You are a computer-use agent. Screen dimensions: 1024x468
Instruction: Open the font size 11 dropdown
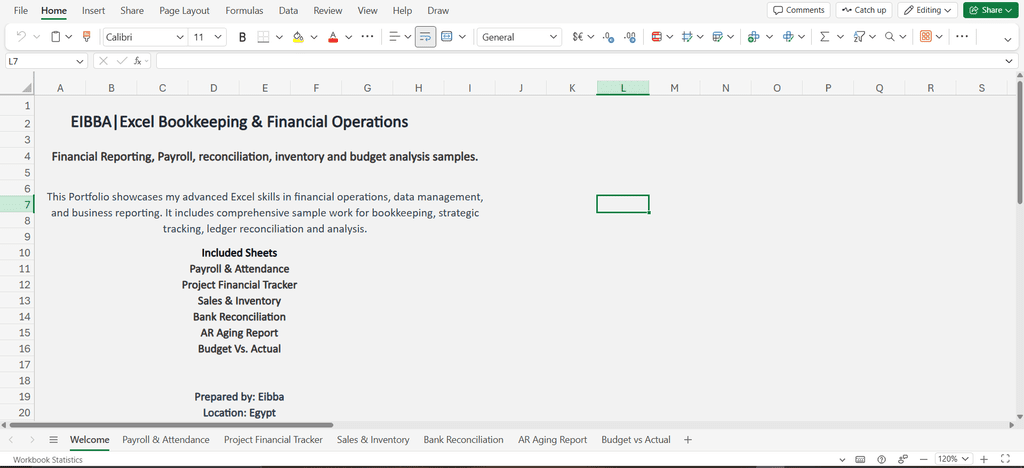[x=218, y=37]
